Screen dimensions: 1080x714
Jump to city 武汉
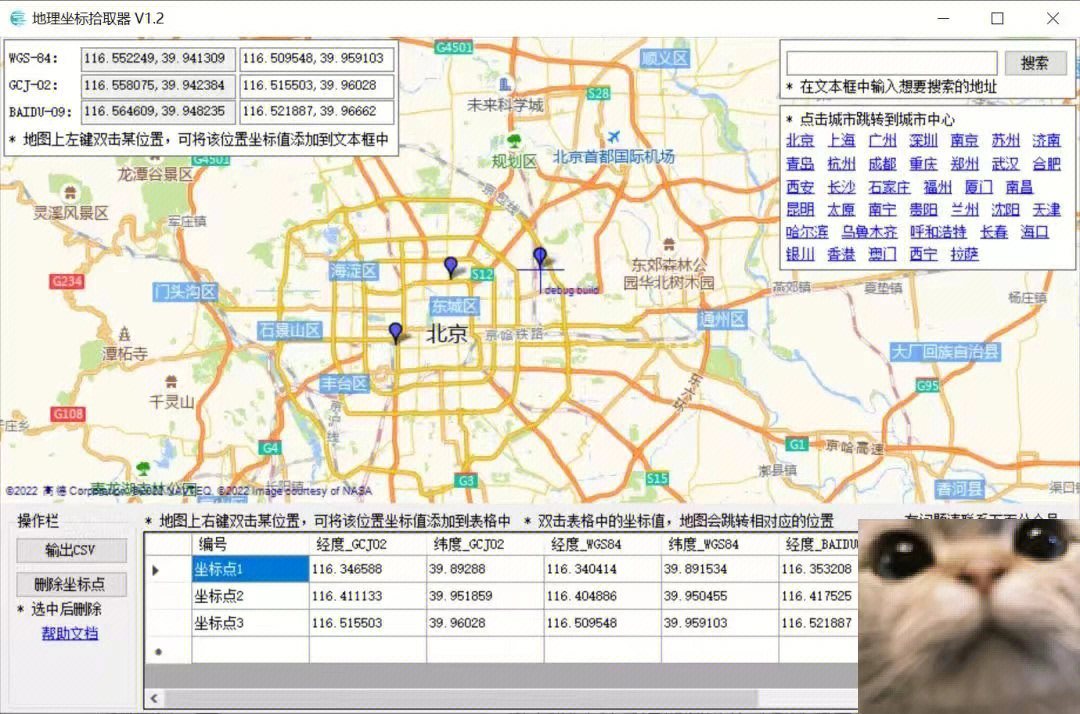1006,164
